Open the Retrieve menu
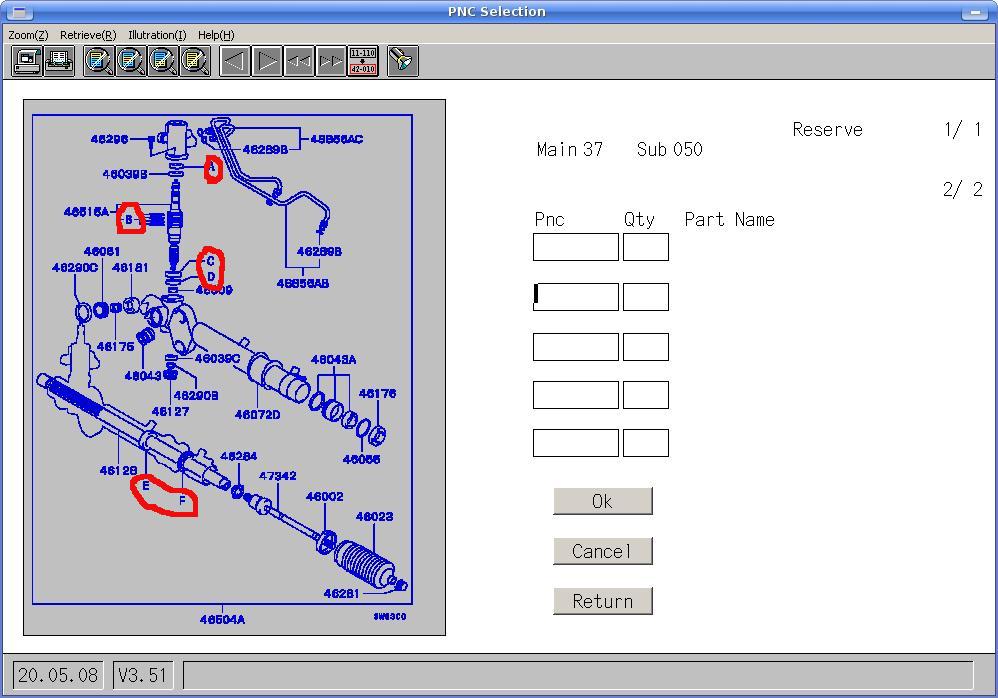The image size is (998, 698). (88, 35)
